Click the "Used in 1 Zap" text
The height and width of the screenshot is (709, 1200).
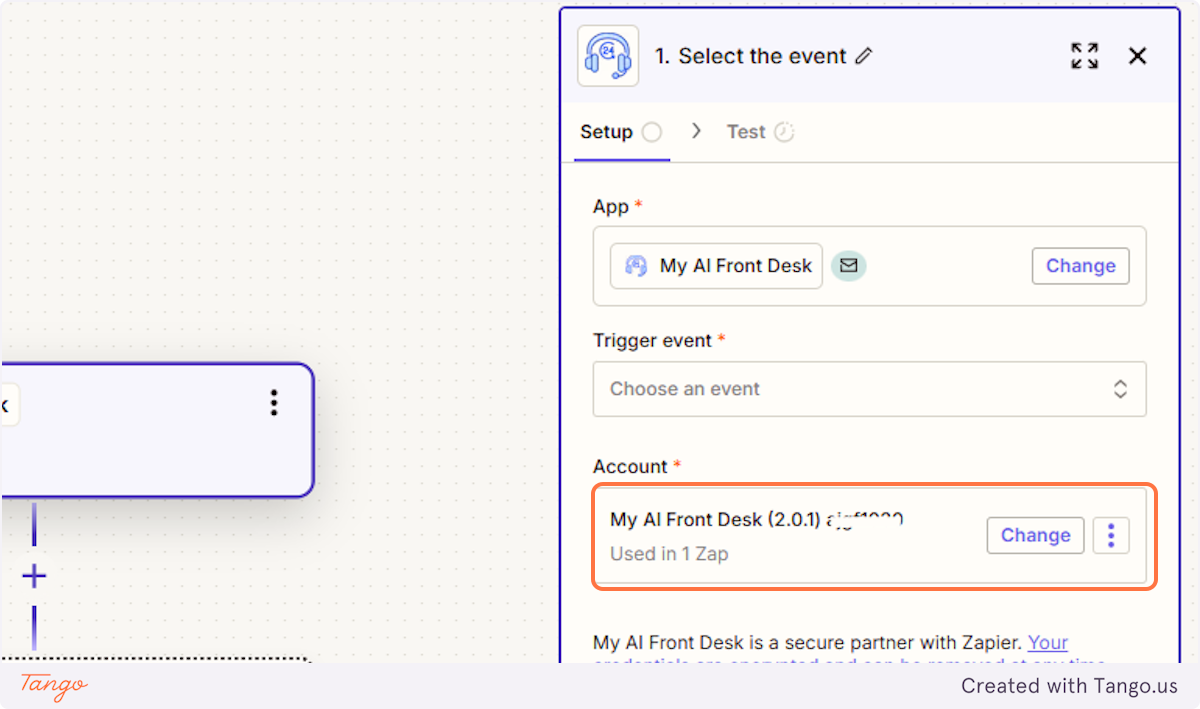pyautogui.click(x=669, y=553)
